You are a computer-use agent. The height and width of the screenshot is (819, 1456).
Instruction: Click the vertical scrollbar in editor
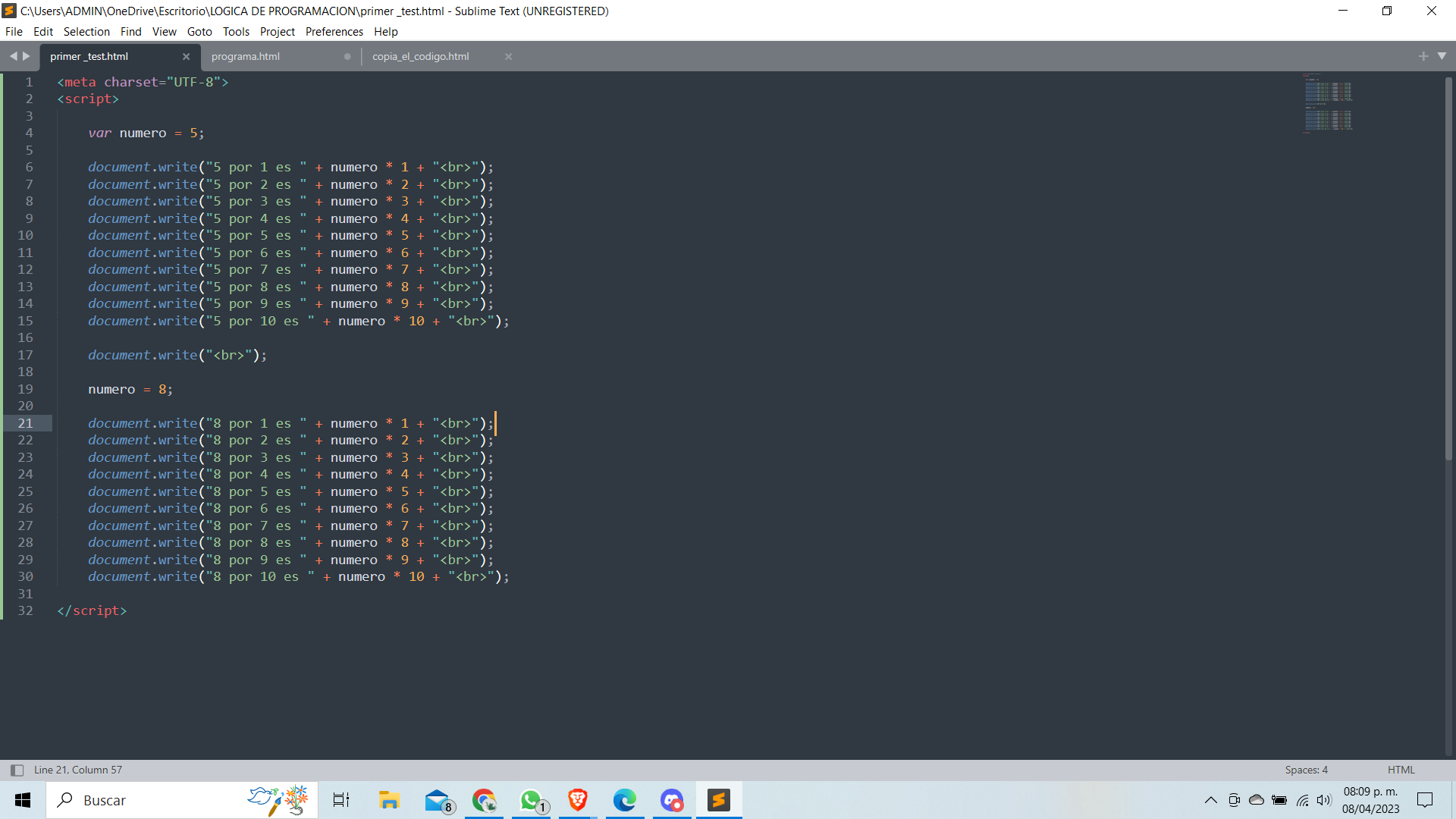1448,269
